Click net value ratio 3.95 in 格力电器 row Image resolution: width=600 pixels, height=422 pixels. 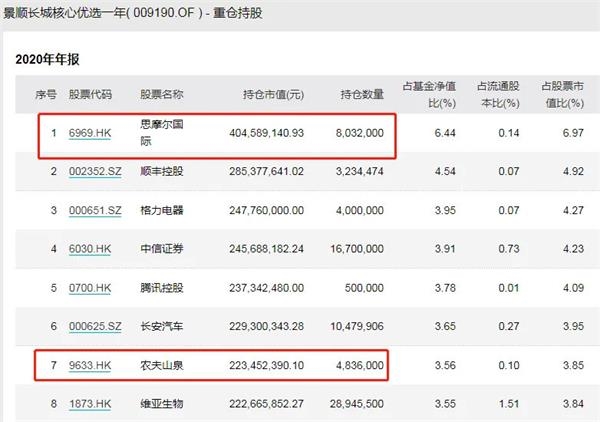445,210
